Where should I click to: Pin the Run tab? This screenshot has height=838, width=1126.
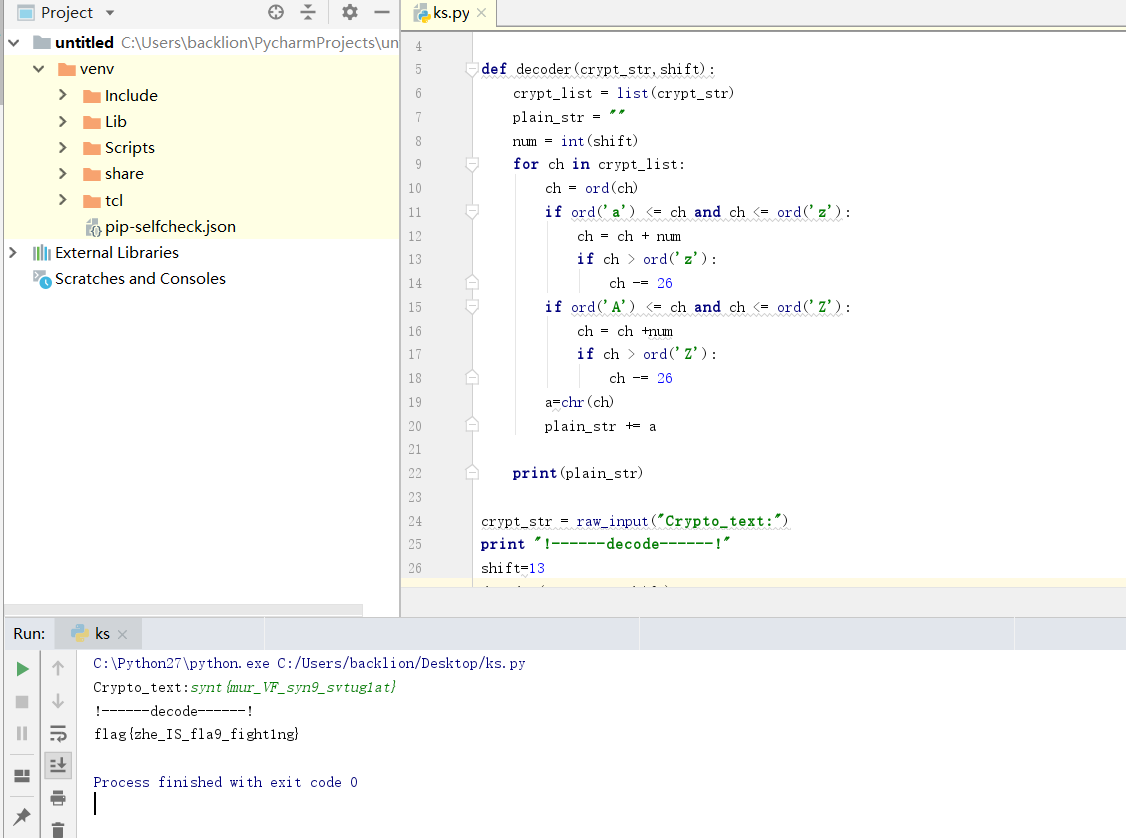22,816
